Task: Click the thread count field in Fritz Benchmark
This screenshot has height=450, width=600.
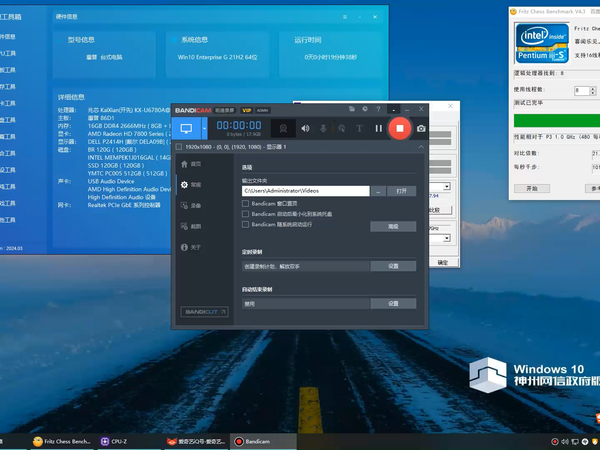Action: point(582,91)
